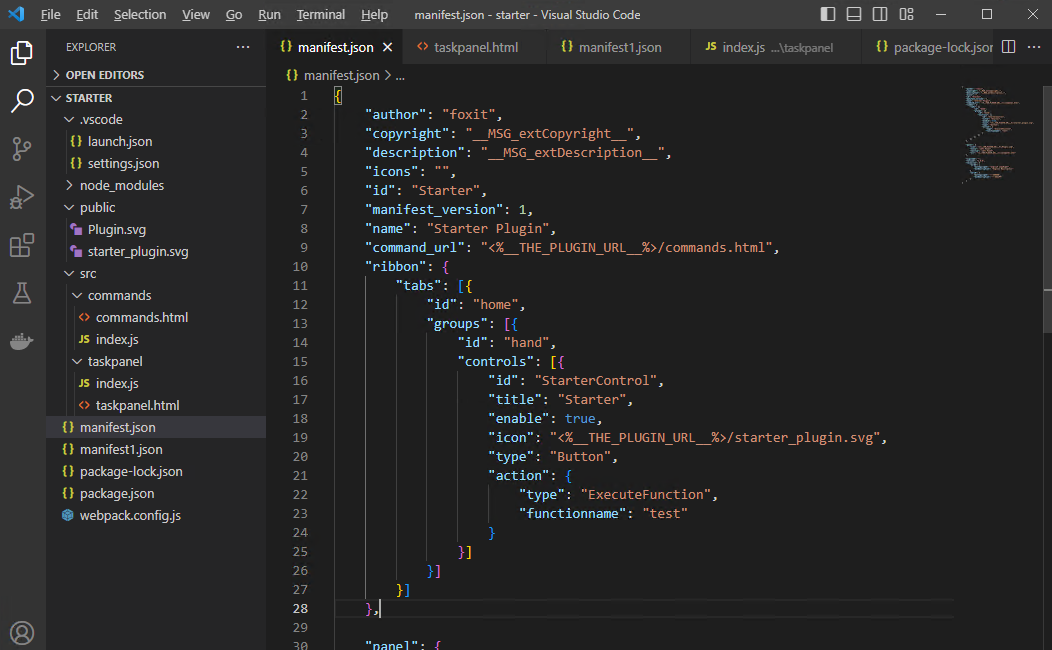Open the Source Control view icon

[x=21, y=149]
